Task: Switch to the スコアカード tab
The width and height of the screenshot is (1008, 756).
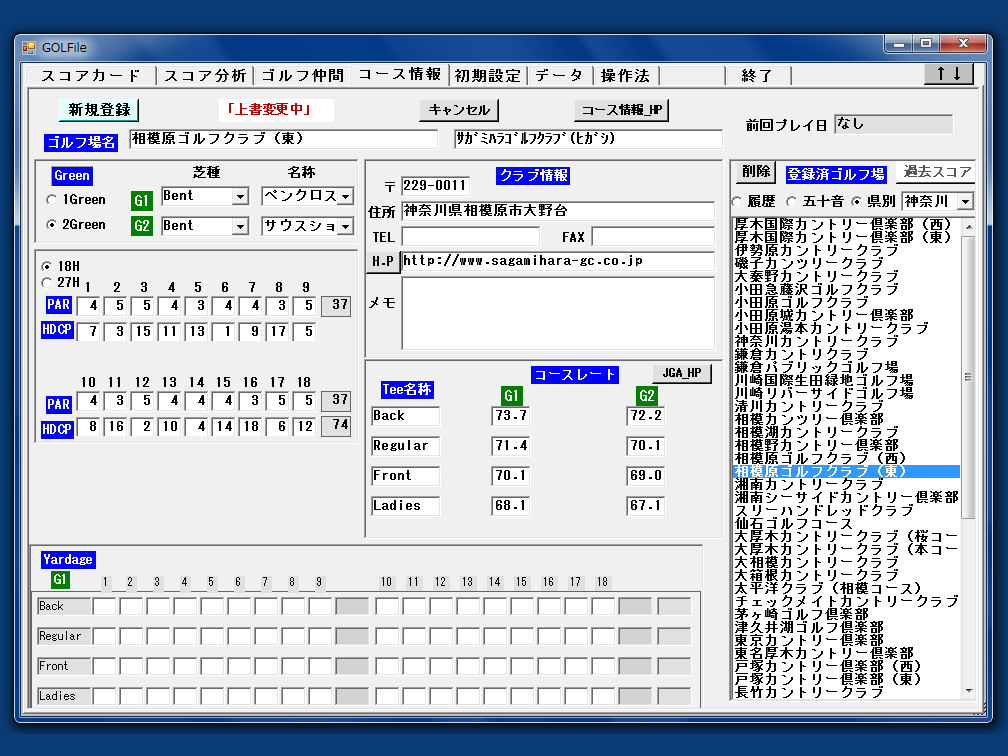Action: coord(91,76)
